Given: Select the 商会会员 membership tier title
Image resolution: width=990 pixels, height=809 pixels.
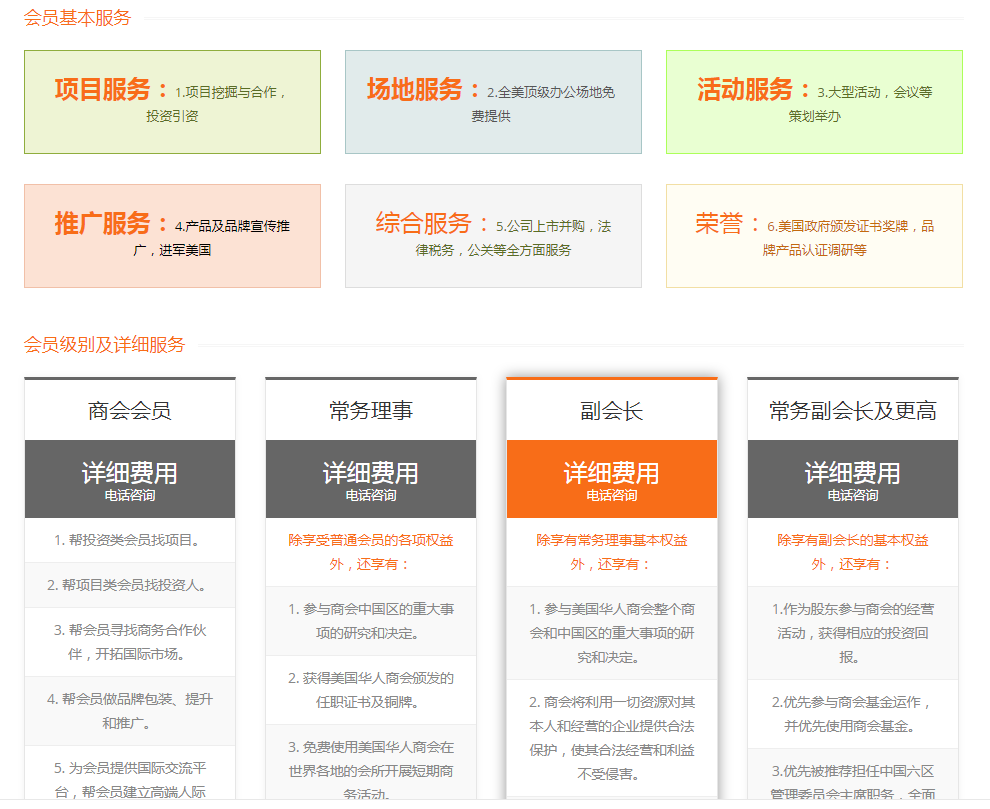Looking at the screenshot, I should coord(129,411).
